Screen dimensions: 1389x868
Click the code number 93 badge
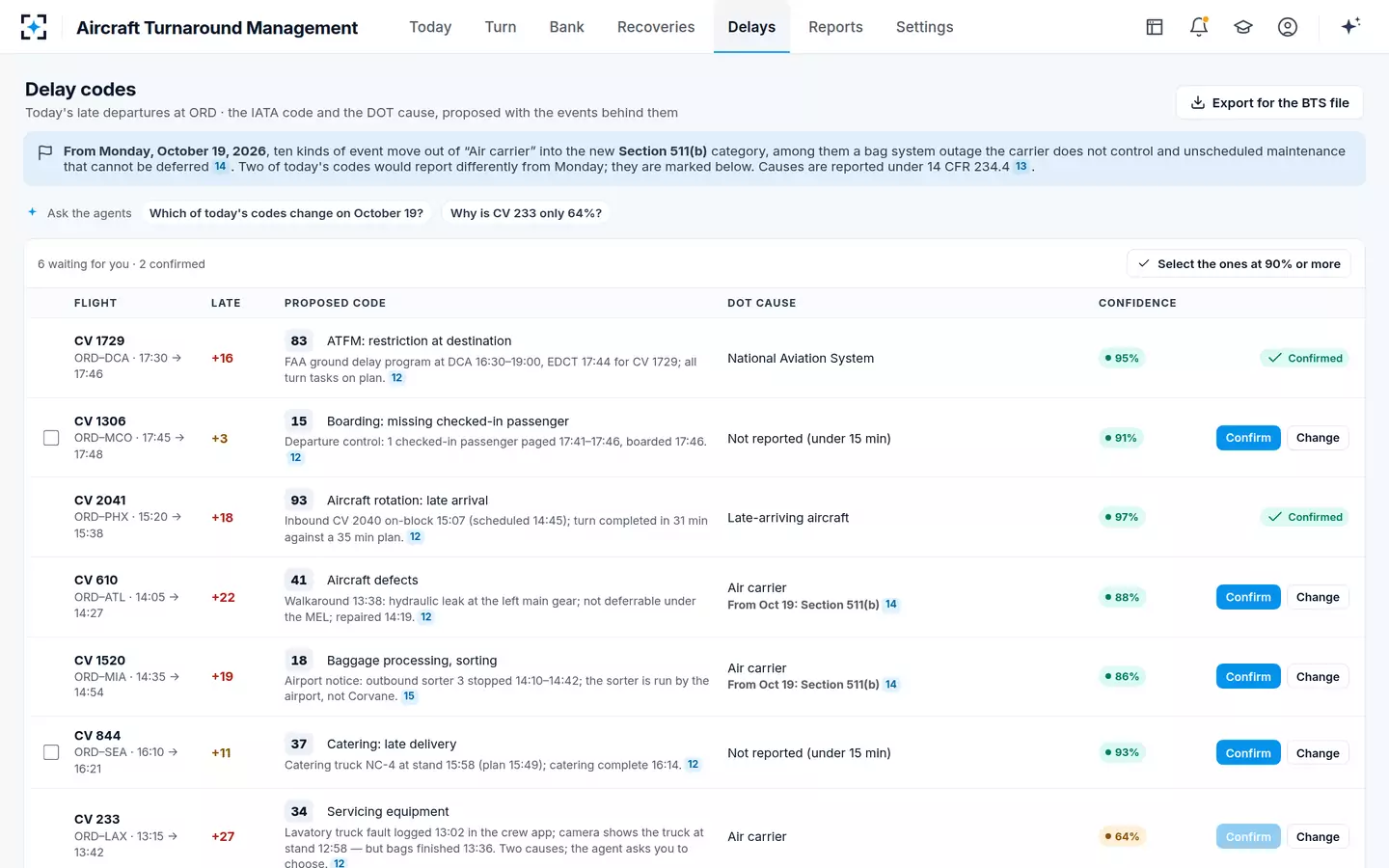click(x=299, y=501)
